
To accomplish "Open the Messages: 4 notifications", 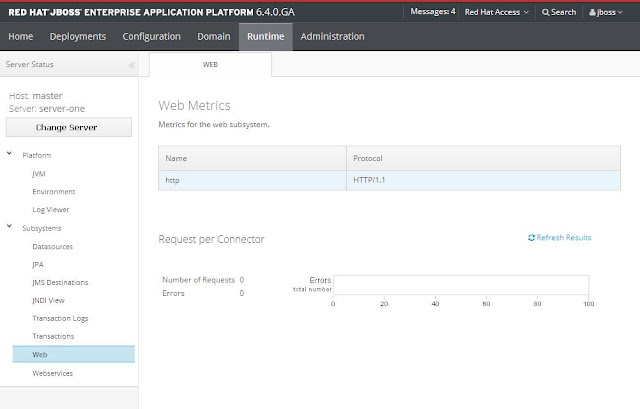I will pyautogui.click(x=433, y=12).
